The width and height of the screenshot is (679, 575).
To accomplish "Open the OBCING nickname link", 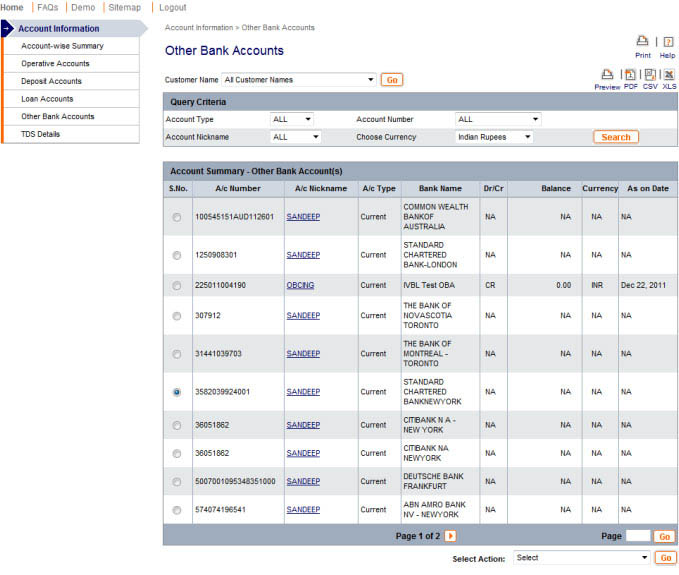I will point(300,285).
